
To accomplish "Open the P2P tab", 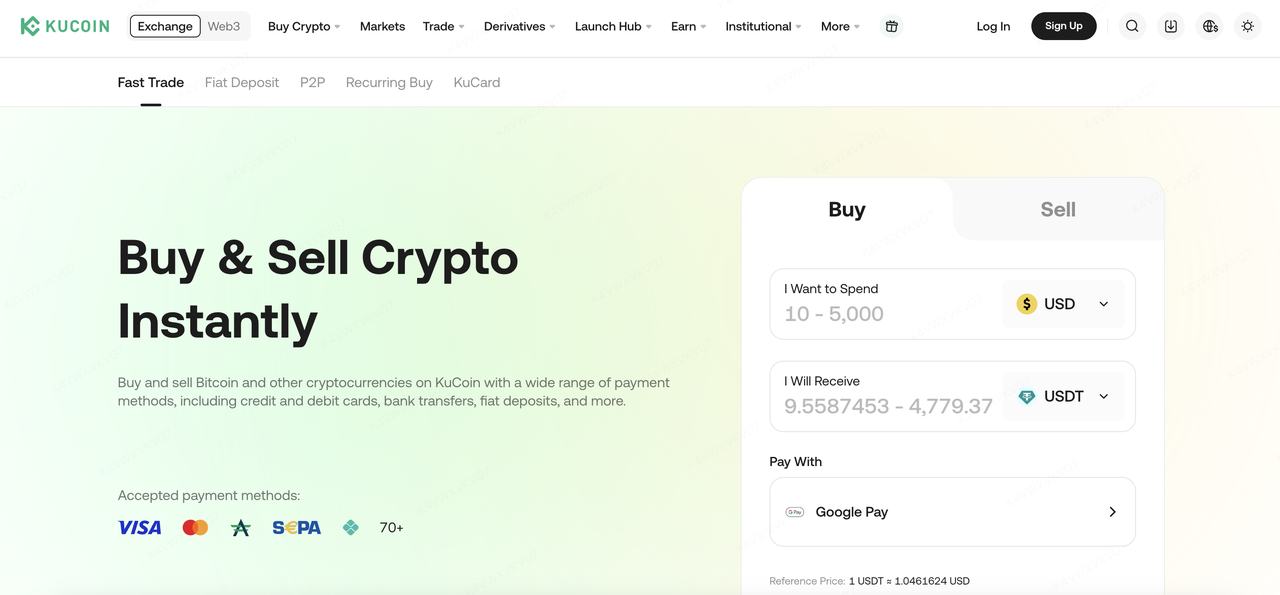I will (312, 82).
